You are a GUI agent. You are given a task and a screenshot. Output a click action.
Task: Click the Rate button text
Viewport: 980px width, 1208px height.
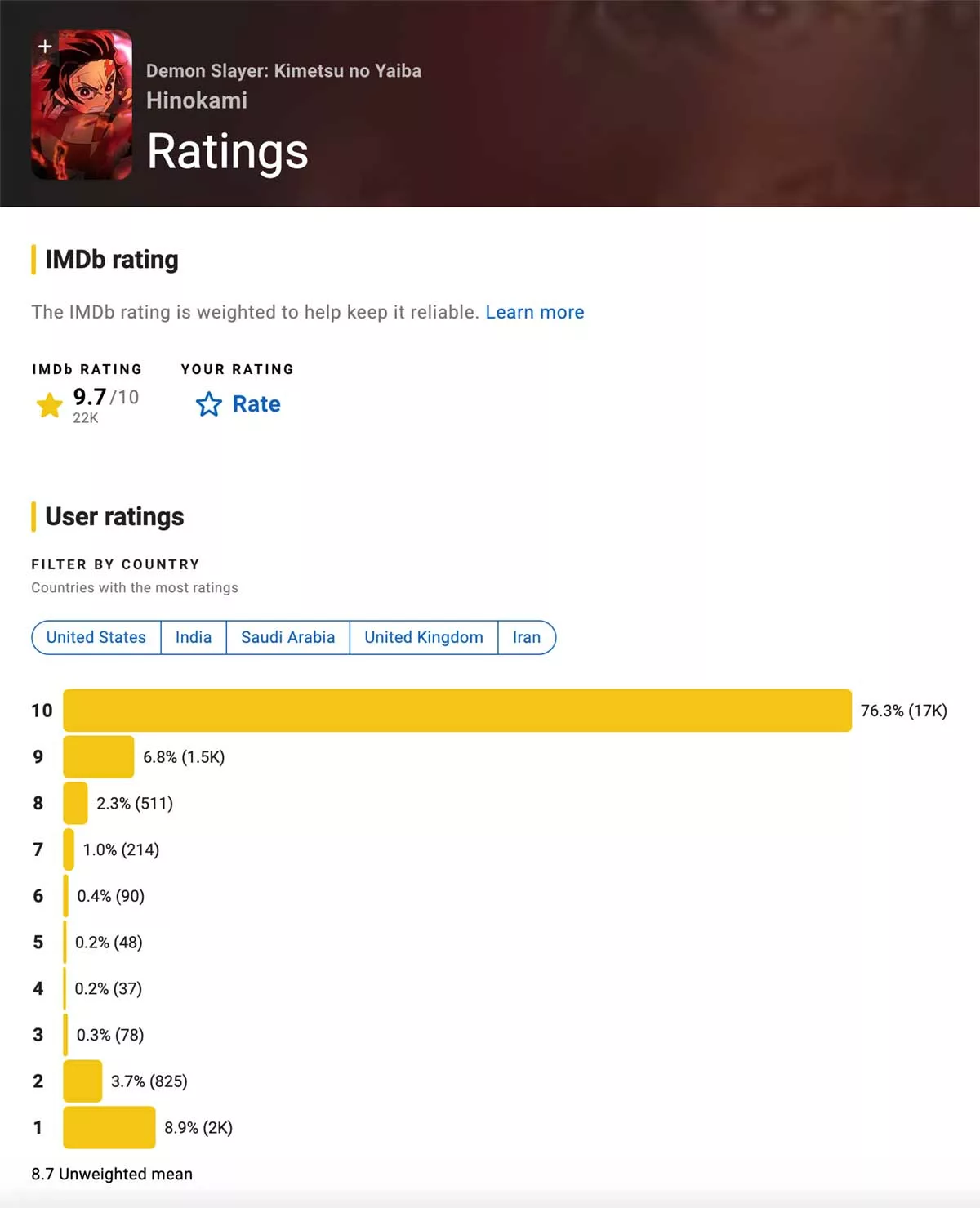coord(256,404)
